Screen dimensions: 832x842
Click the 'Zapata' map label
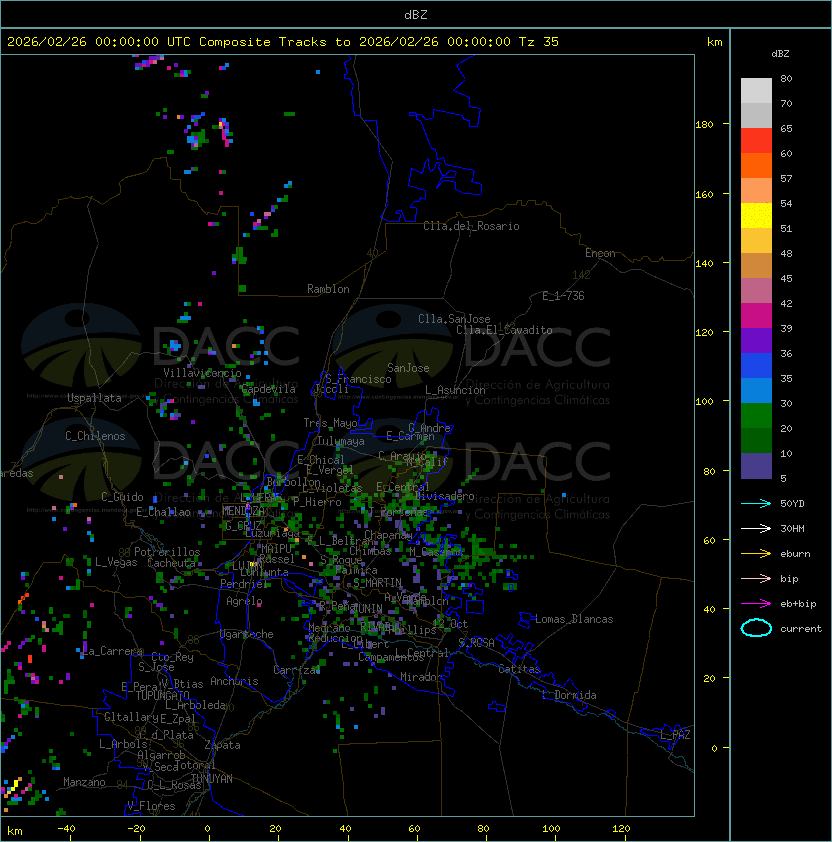click(222, 745)
